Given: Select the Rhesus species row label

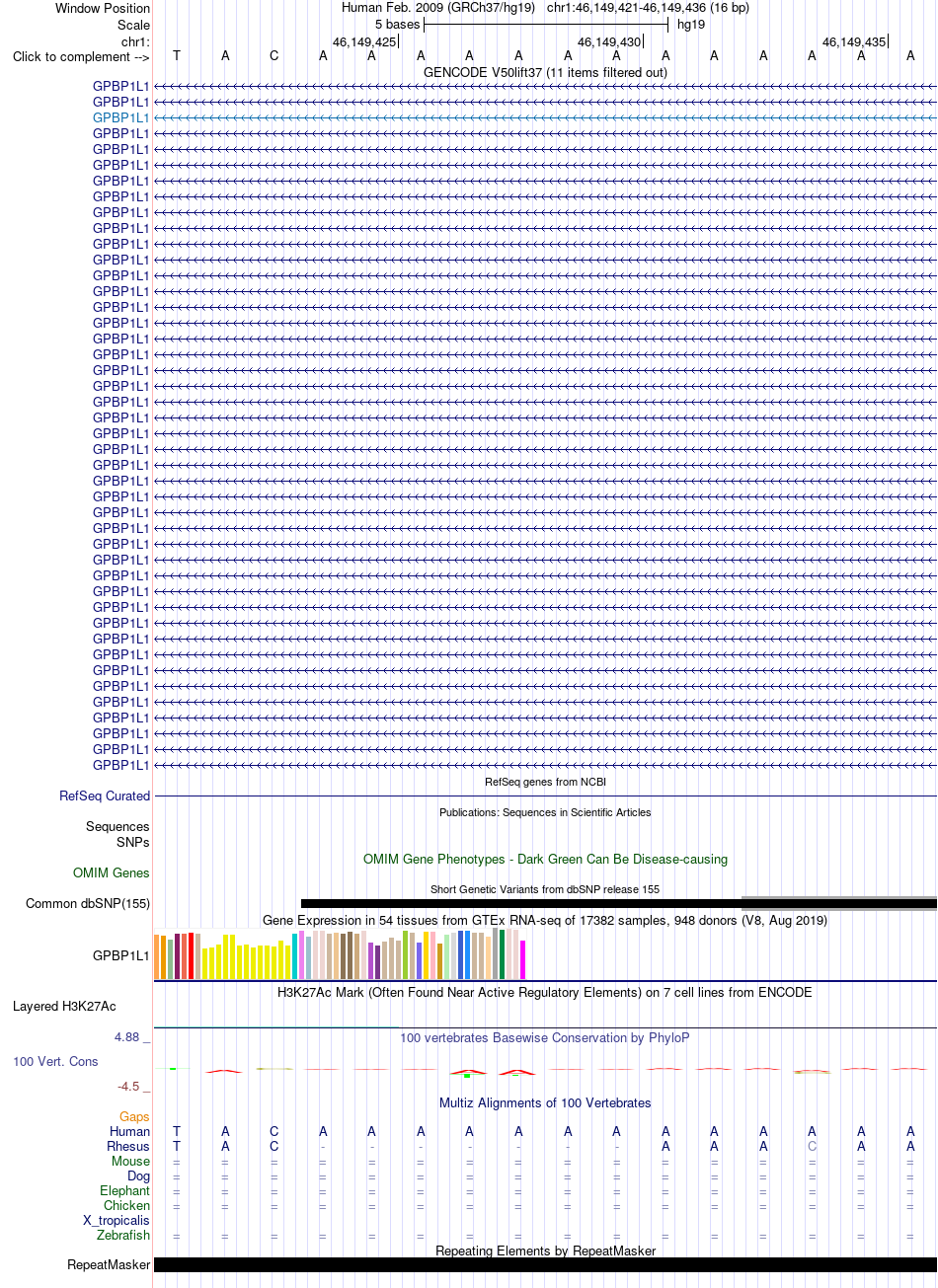Looking at the screenshot, I should (x=128, y=1146).
